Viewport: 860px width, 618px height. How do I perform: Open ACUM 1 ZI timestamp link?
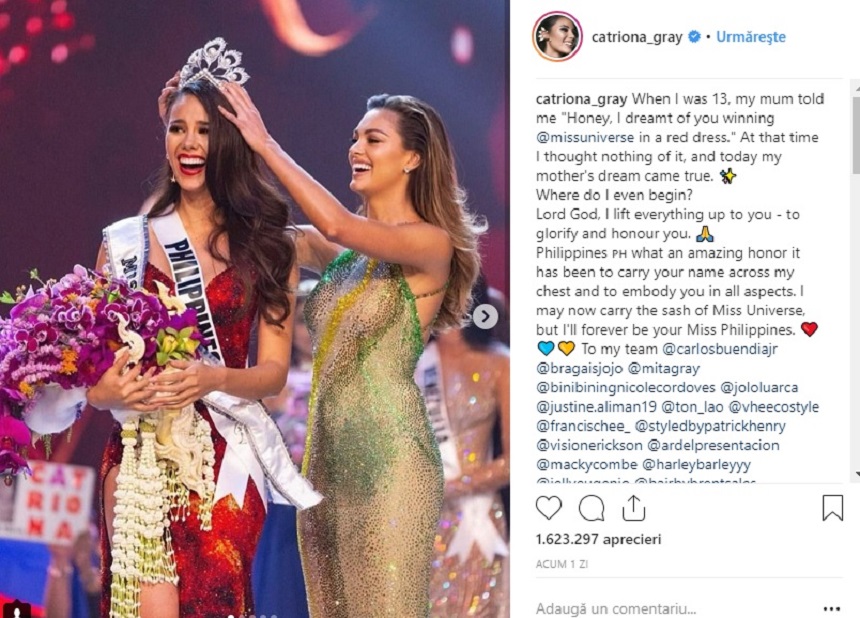coord(562,564)
